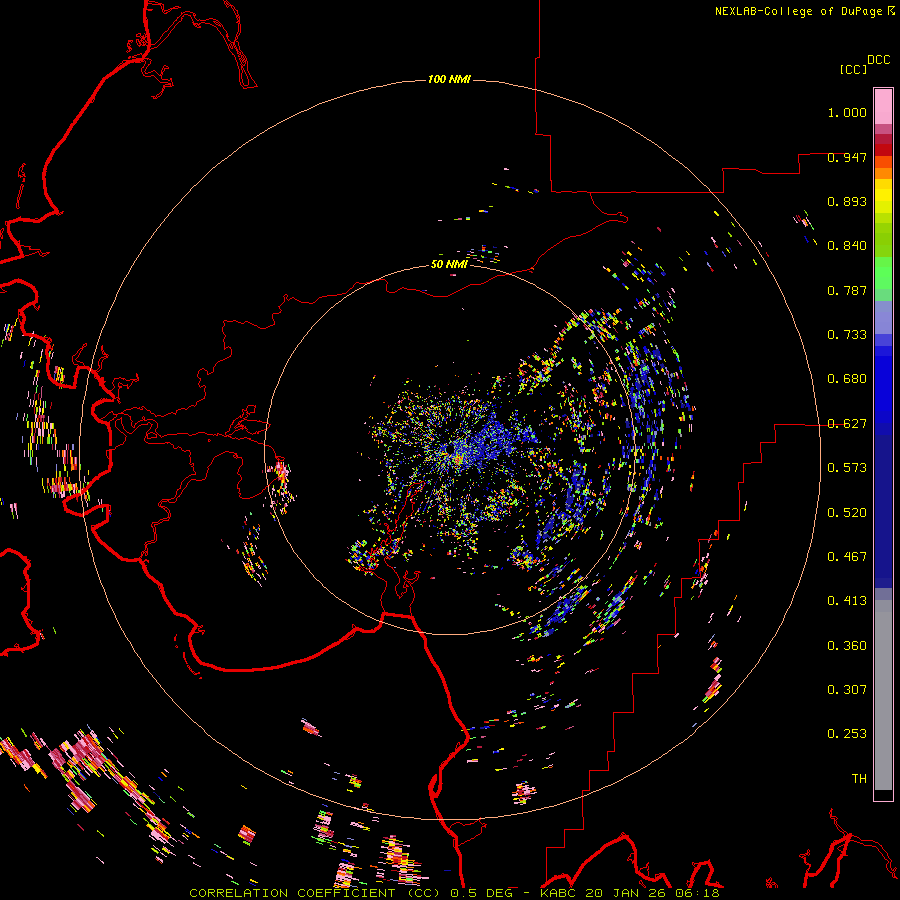Select the 0.307 scale value
This screenshot has height=900, width=900.
847,690
